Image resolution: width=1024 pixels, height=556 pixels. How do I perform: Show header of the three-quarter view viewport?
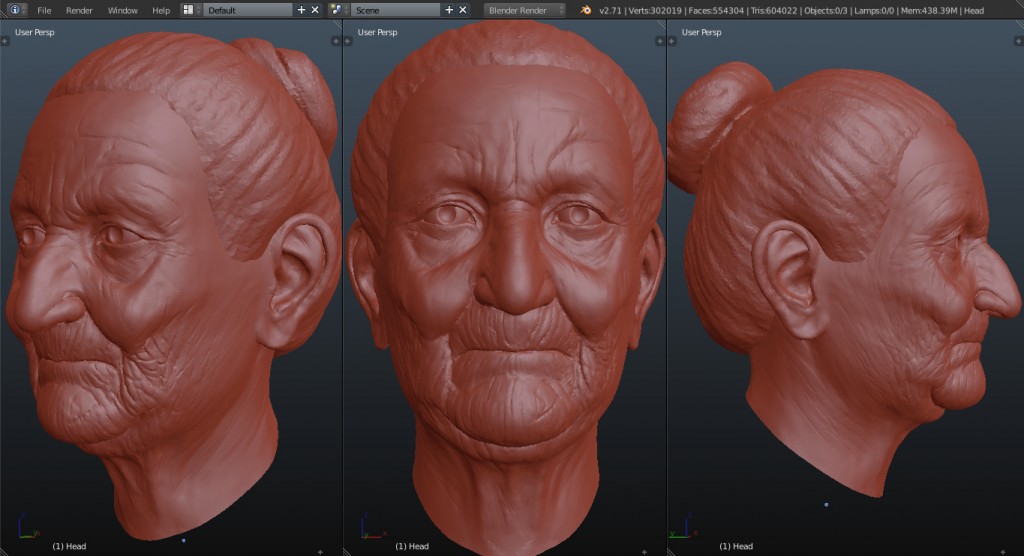pos(320,552)
